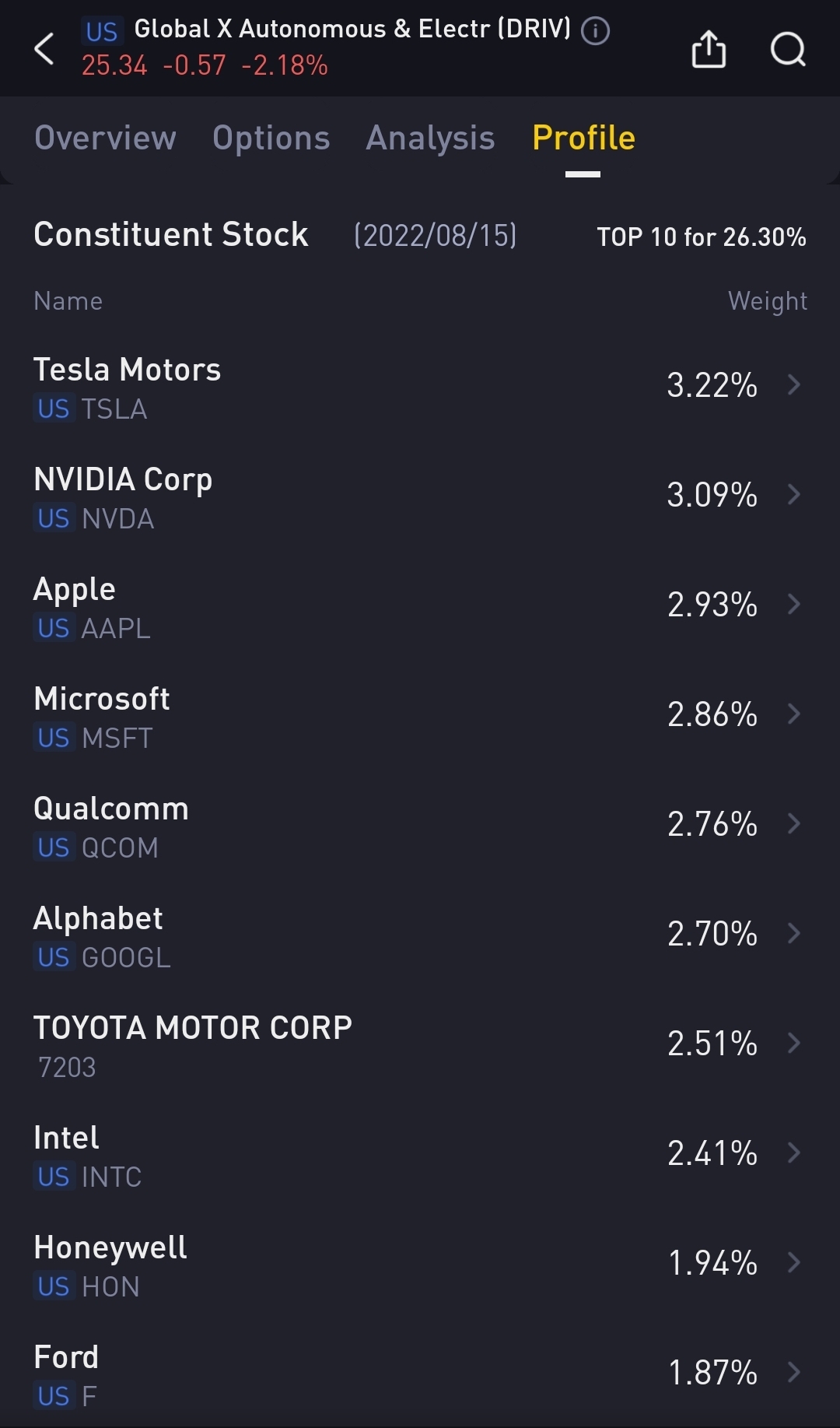Tap the info icon beside DRIV
Screen dimensions: 840x1428
click(596, 31)
